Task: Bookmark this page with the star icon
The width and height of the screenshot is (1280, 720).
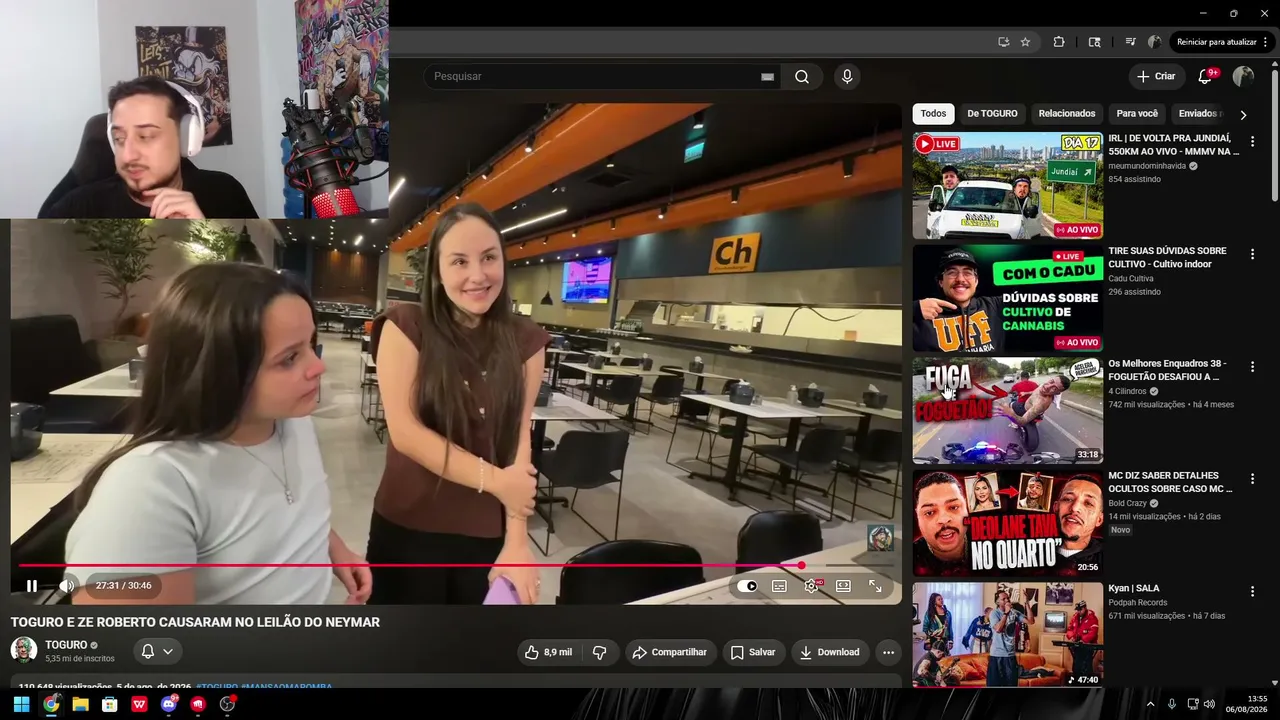Action: pyautogui.click(x=1025, y=42)
